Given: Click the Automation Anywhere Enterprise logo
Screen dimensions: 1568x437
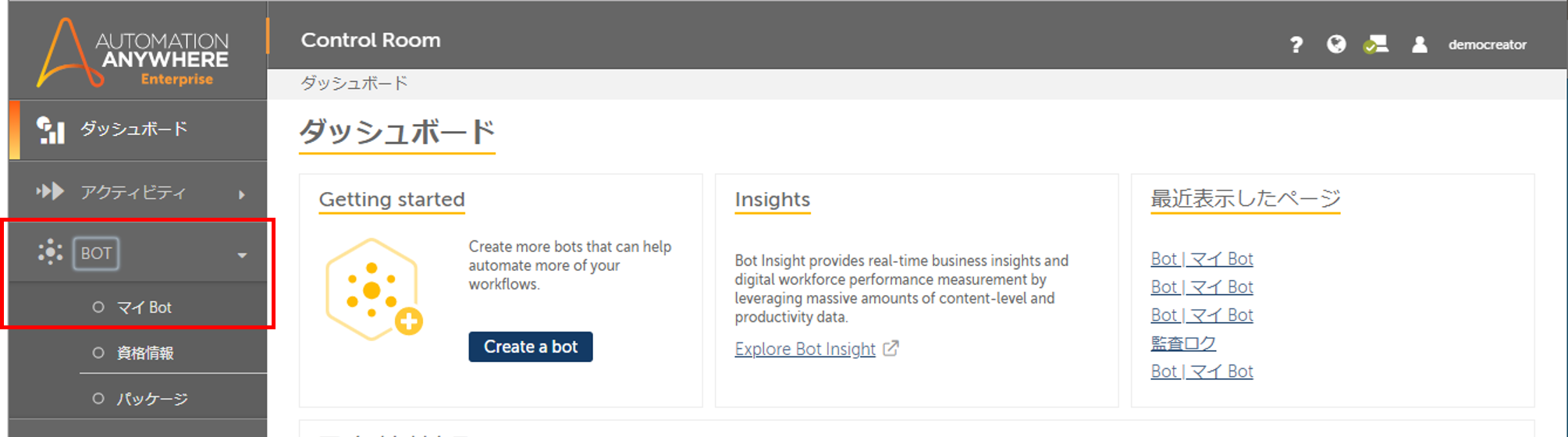Looking at the screenshot, I should pos(133,52).
